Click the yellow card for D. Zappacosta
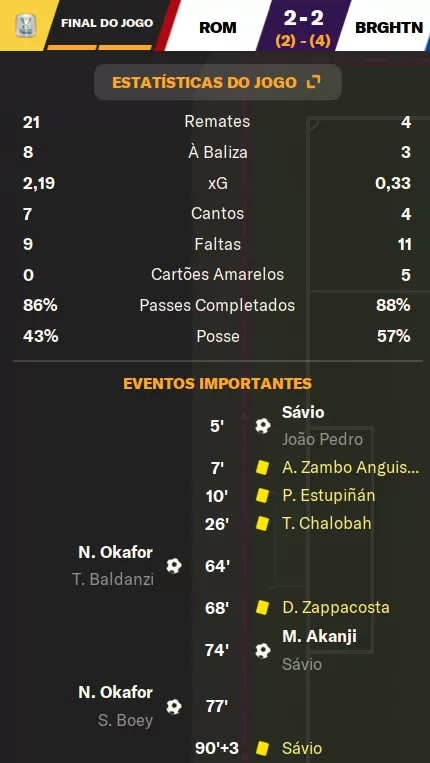The width and height of the screenshot is (430, 763). pyautogui.click(x=263, y=608)
